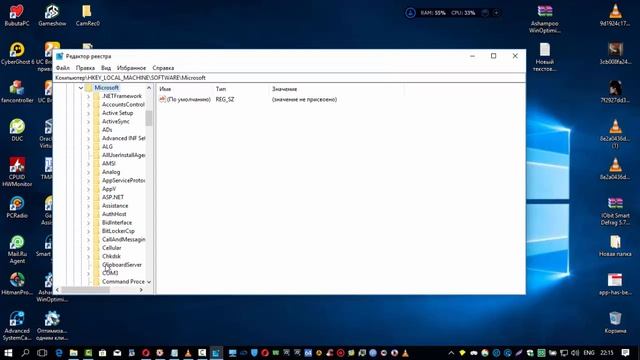Open taskbar search magnifier
The image size is (640, 360).
coord(25,353)
